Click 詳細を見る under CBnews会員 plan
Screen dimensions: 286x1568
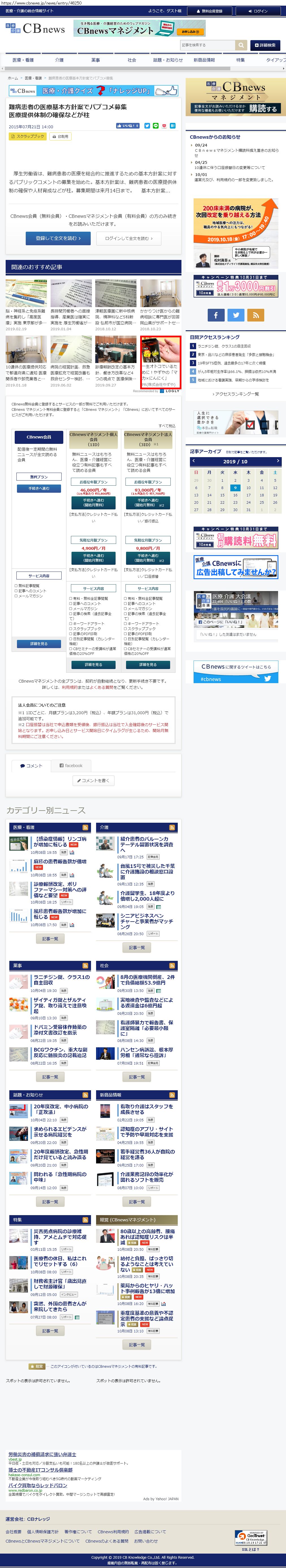pos(38,643)
